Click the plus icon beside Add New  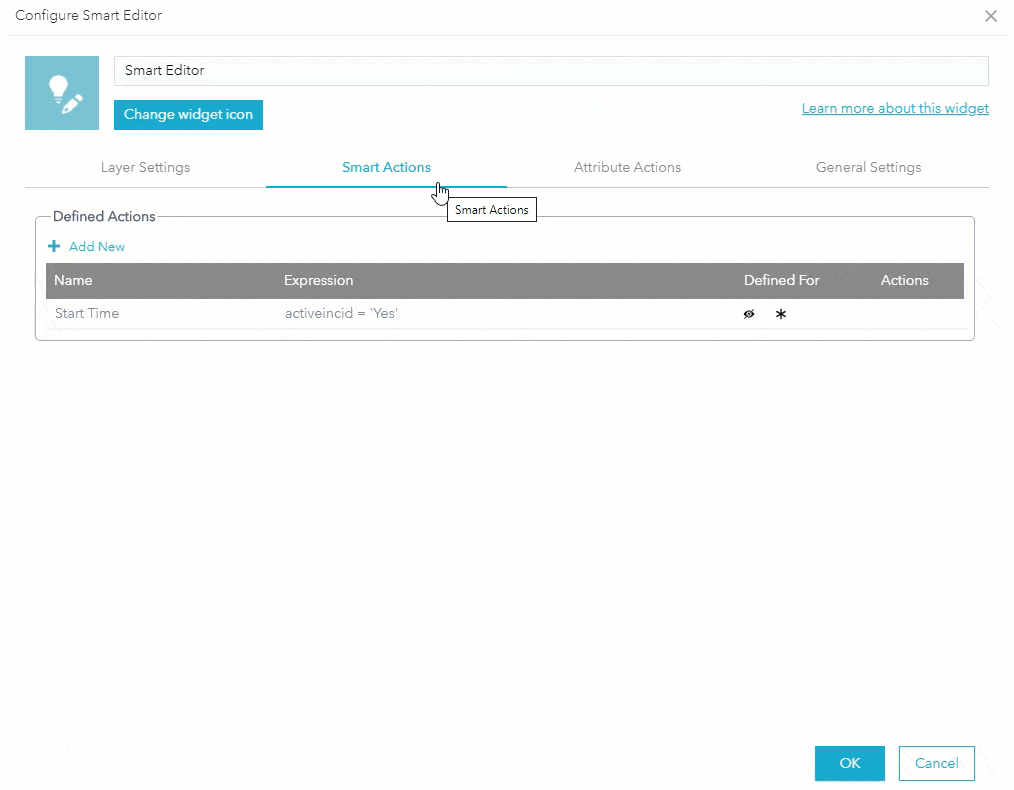click(53, 246)
